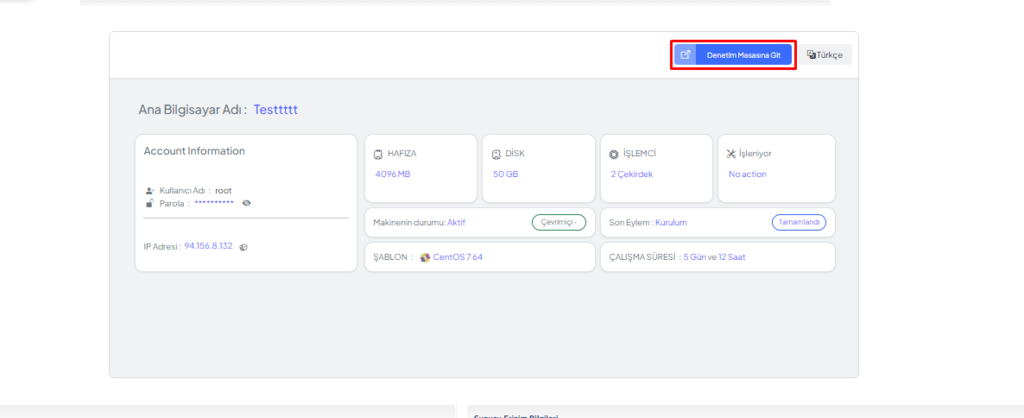
Task: Select the IP address 94.156.8.132
Action: (208, 246)
